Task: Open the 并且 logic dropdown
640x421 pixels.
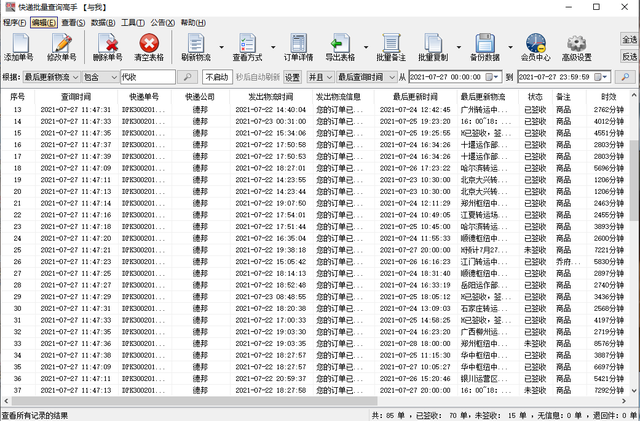Action: coord(320,77)
